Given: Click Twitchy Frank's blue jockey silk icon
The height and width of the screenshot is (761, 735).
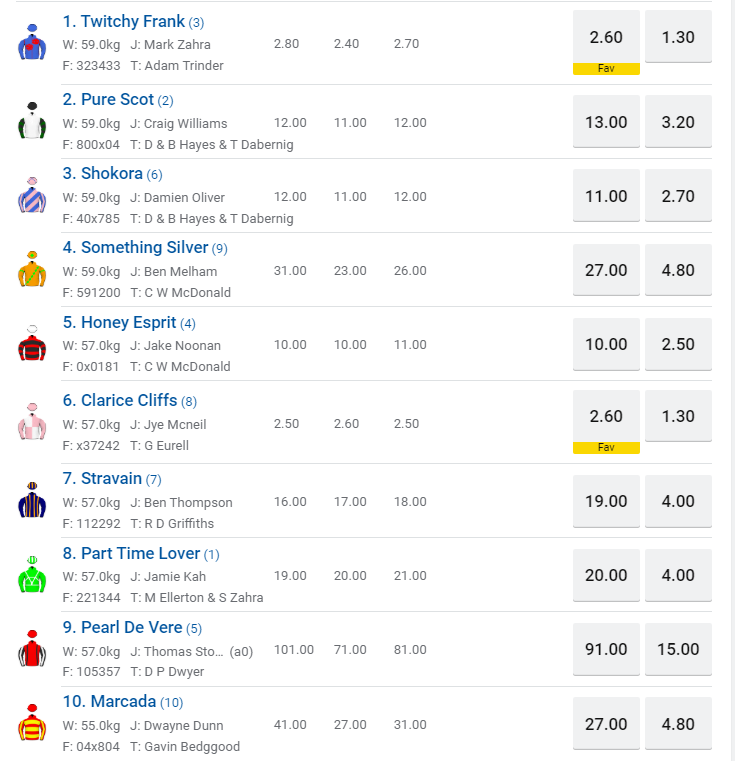Looking at the screenshot, I should [x=32, y=43].
